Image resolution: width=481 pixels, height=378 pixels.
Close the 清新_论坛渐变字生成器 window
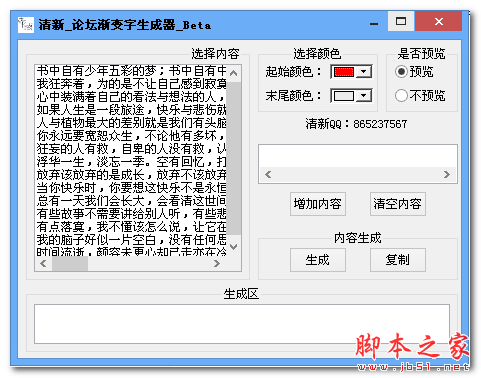(x=439, y=21)
